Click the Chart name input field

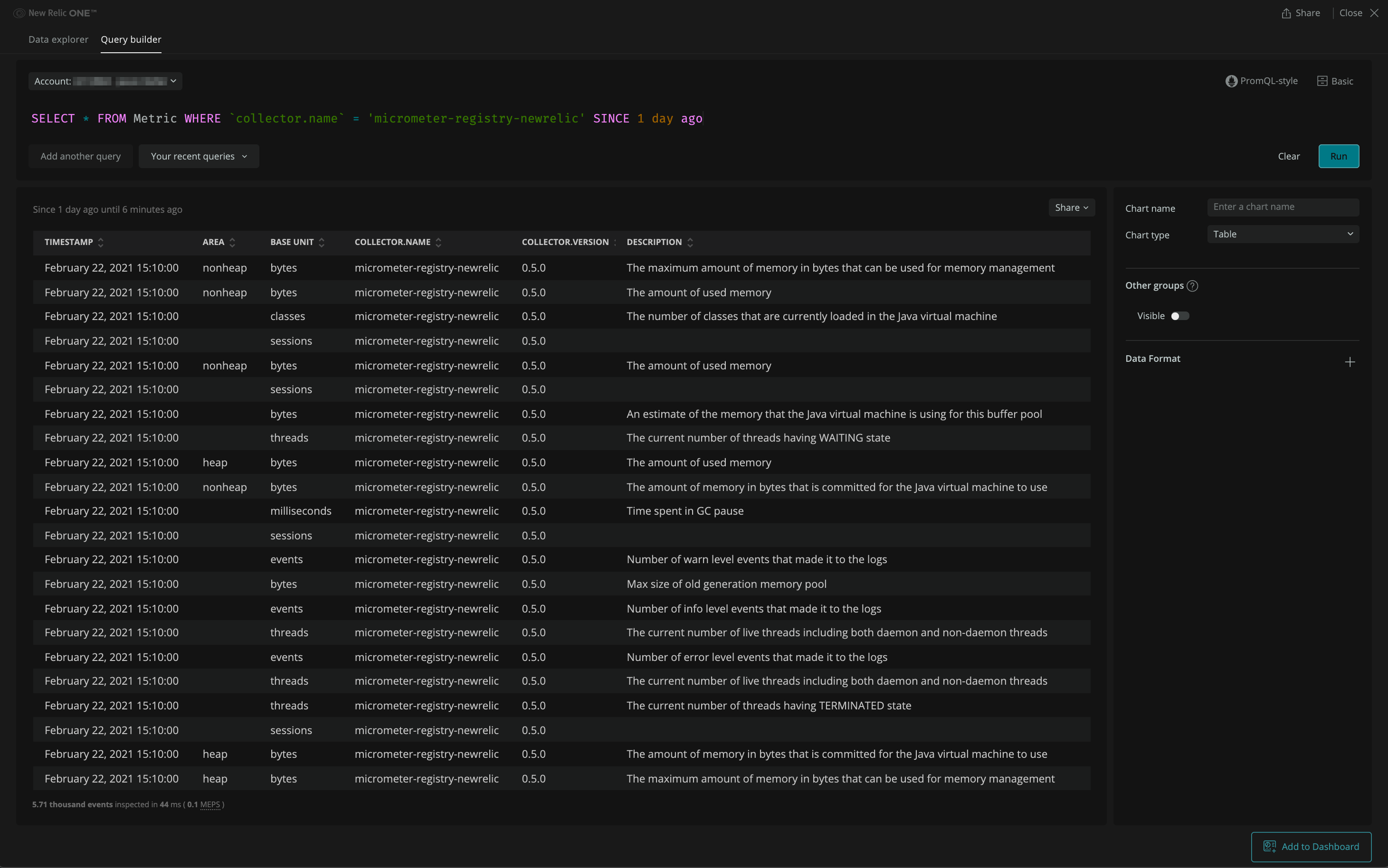click(x=1283, y=207)
